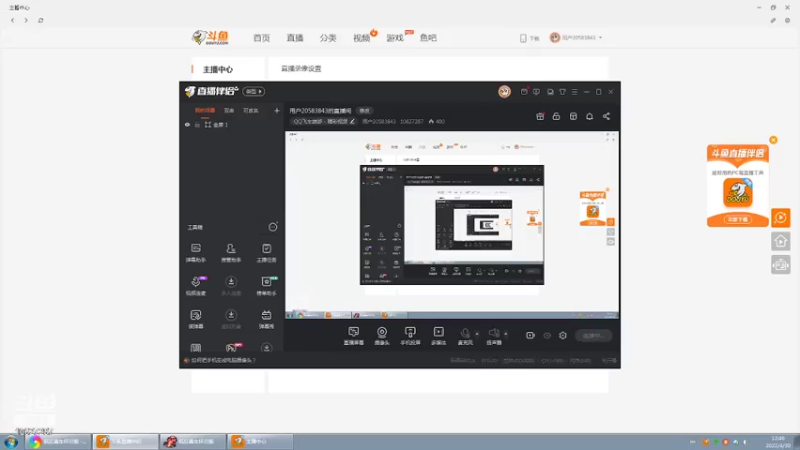
Task: Switch to the third scene tab
Action: 251,110
